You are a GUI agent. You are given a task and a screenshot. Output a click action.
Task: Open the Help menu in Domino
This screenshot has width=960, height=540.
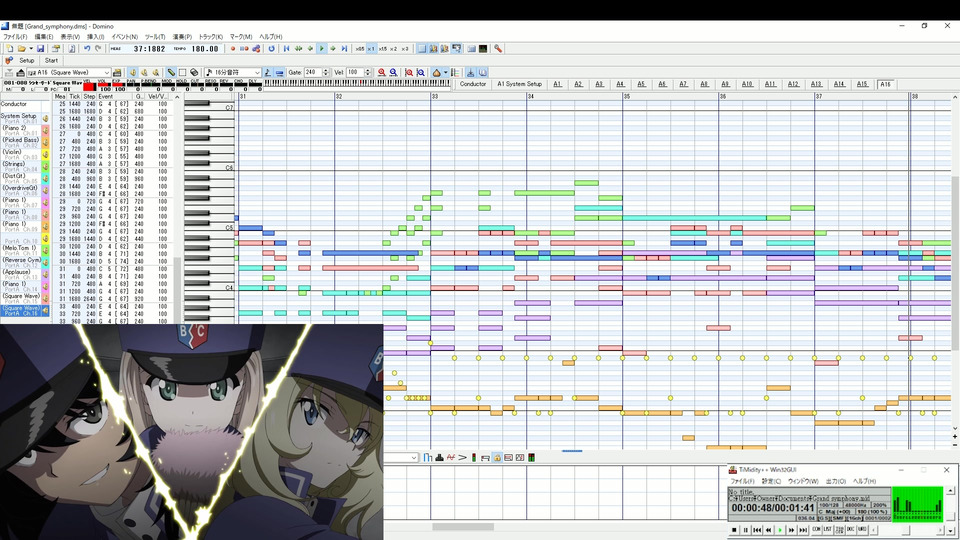pyautogui.click(x=271, y=37)
